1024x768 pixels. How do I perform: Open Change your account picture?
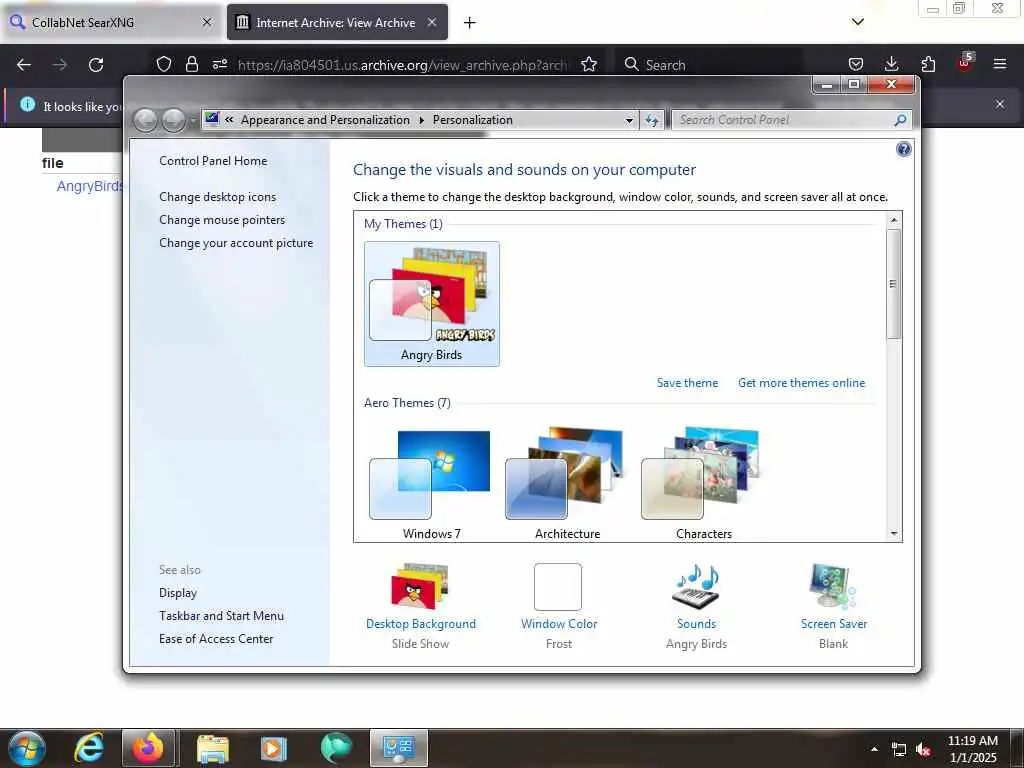236,243
